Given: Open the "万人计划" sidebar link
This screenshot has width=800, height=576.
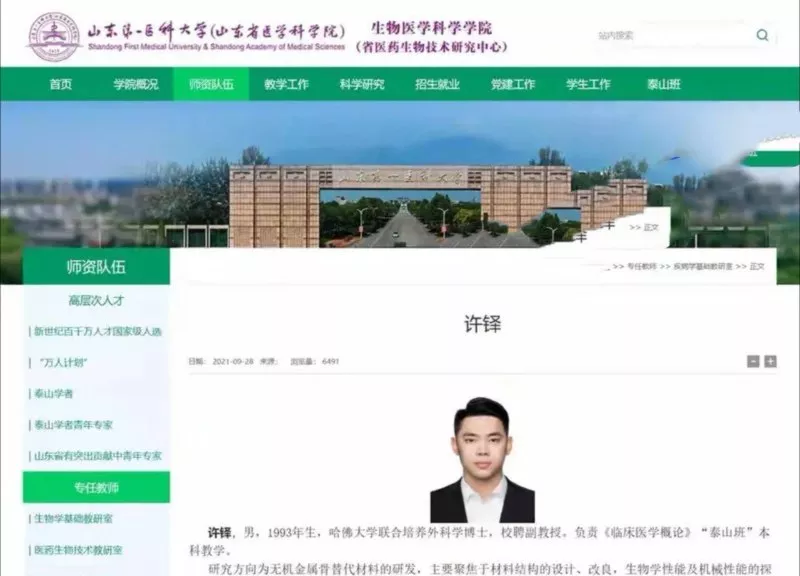Looking at the screenshot, I should 63,363.
